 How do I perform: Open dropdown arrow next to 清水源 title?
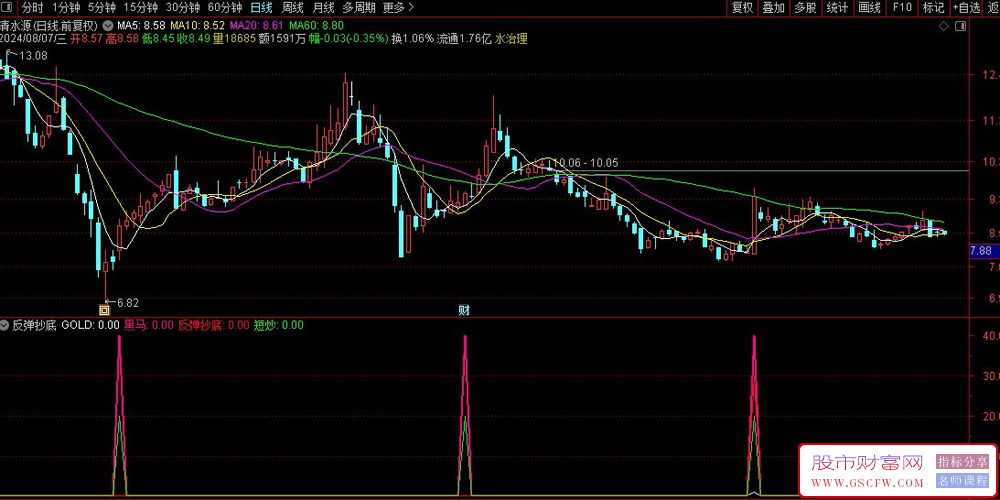click(x=108, y=24)
